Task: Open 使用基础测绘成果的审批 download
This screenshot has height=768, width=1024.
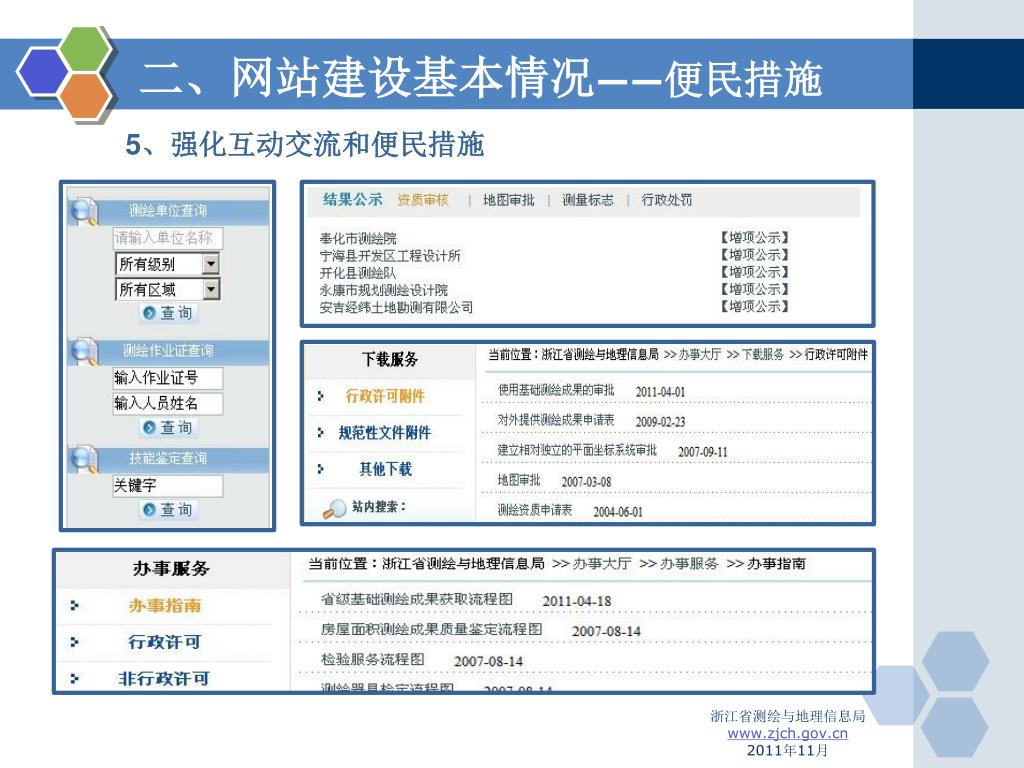Action: coord(556,391)
